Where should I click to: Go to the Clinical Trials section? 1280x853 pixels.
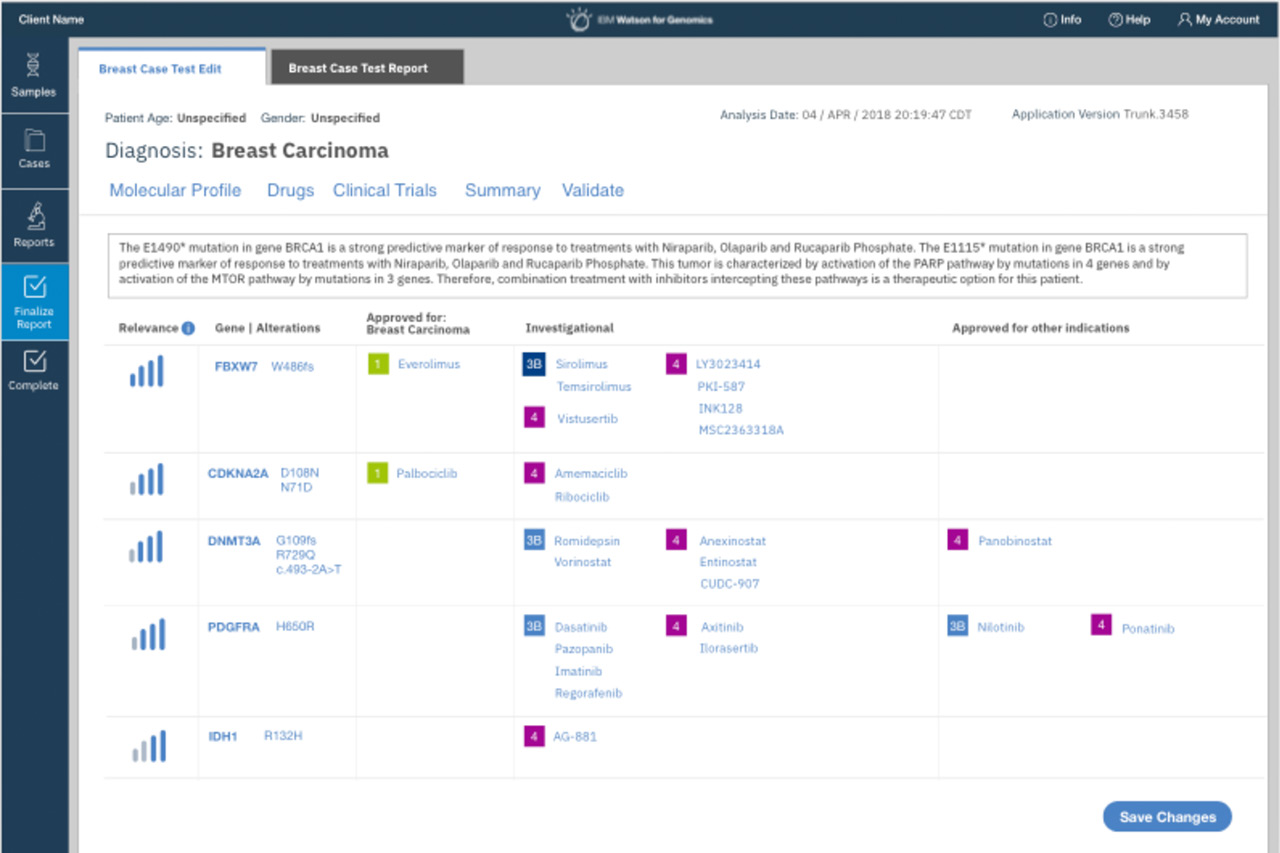[x=385, y=190]
